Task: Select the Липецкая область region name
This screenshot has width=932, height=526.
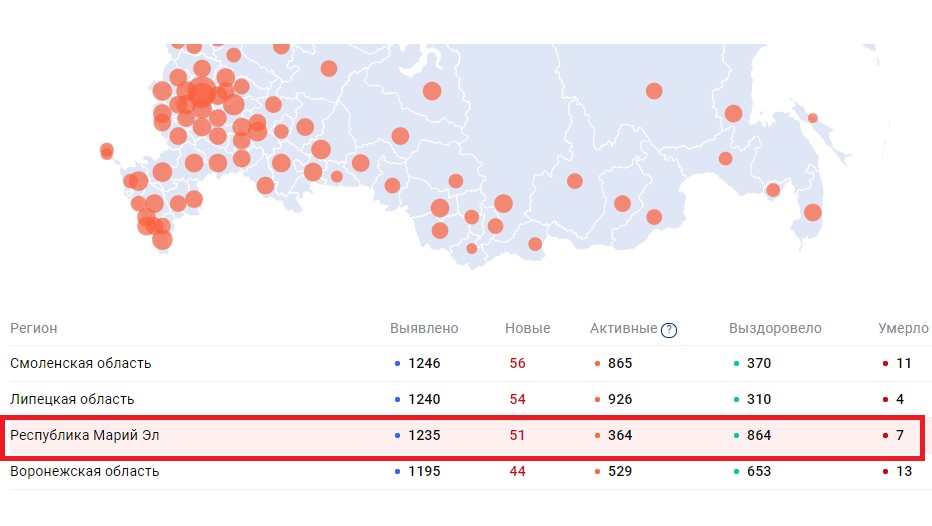Action: click(72, 399)
